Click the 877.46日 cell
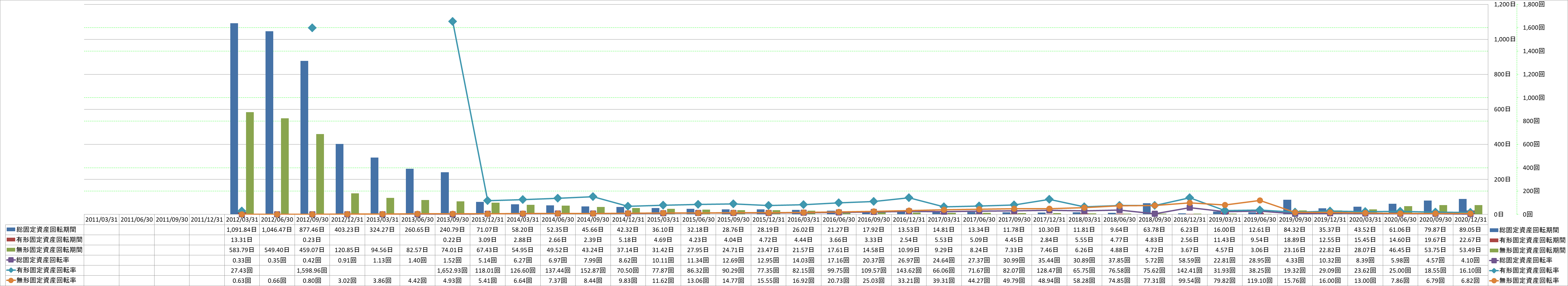The width and height of the screenshot is (1568, 286). 312,230
